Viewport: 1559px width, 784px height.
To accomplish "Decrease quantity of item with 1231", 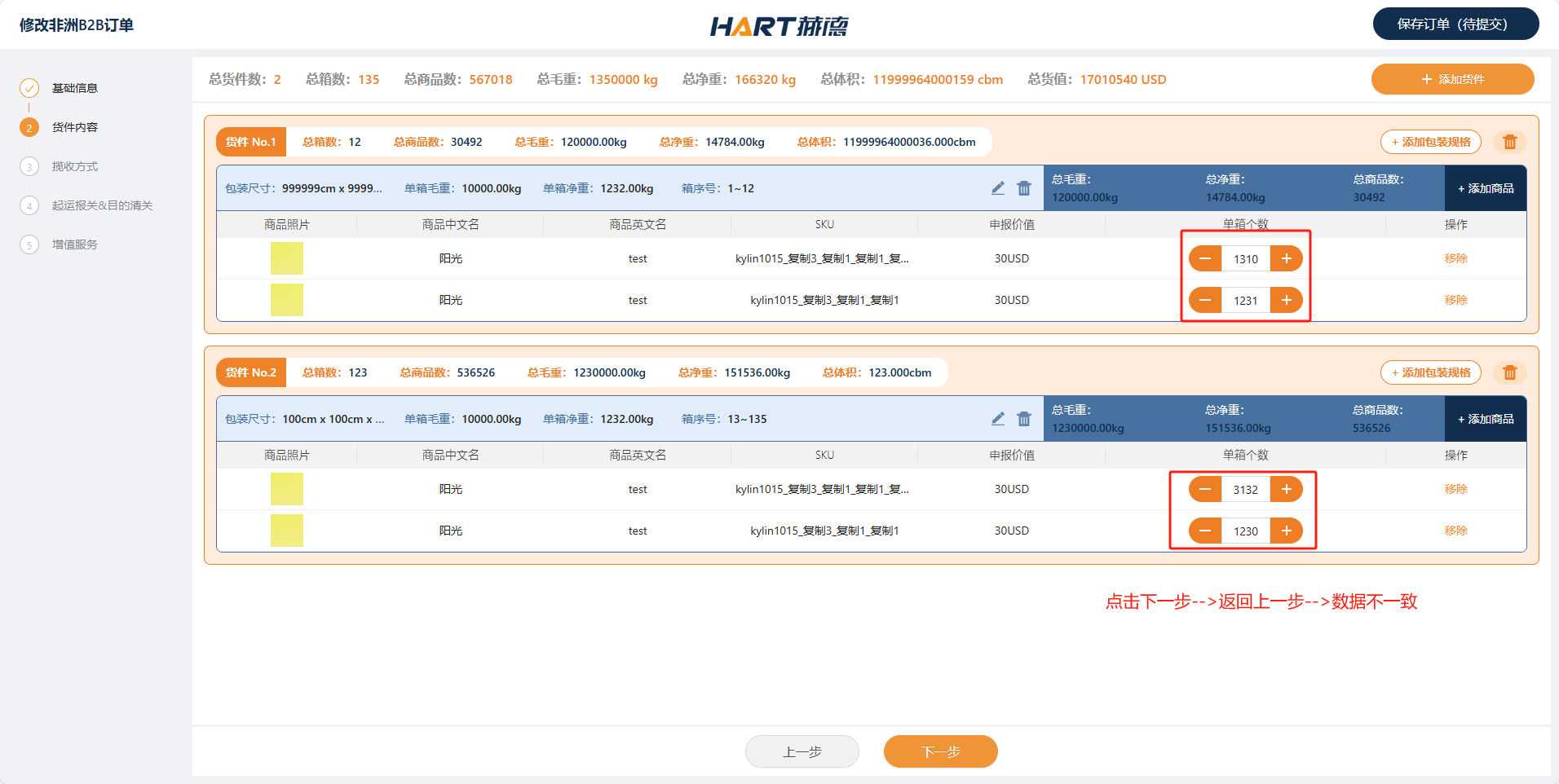I will click(x=1205, y=300).
